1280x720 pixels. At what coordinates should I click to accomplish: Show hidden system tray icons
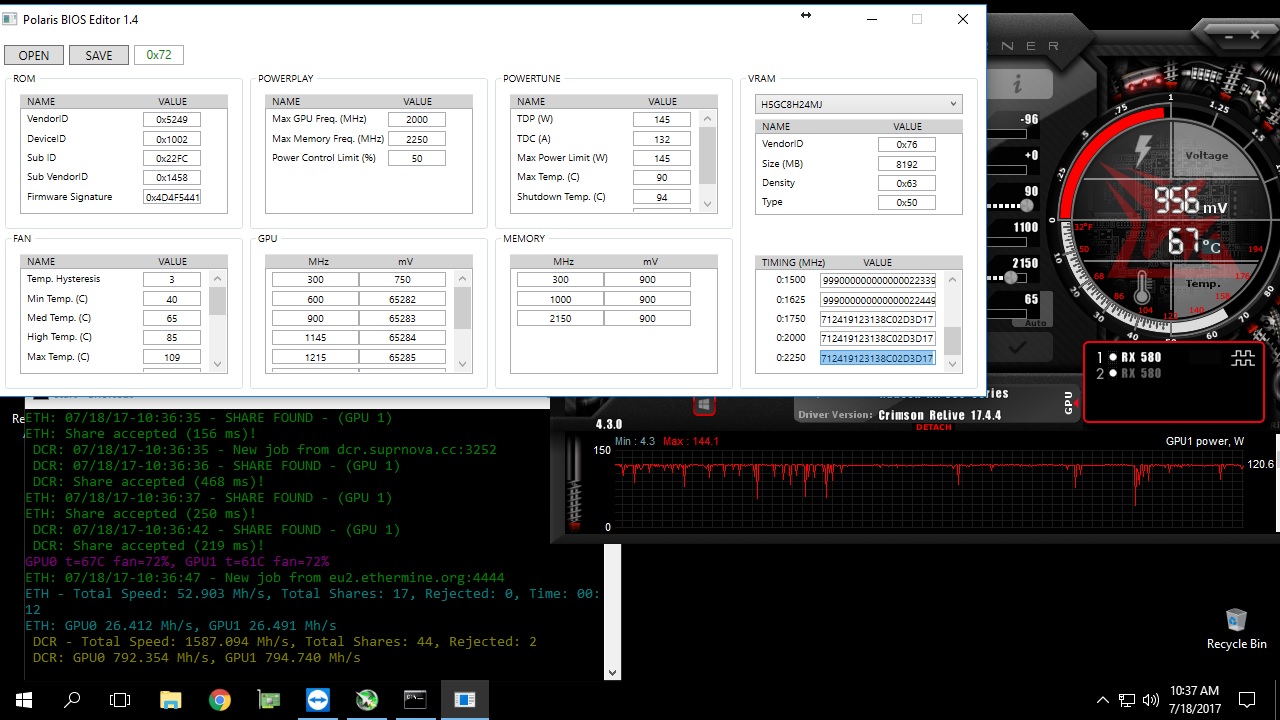pyautogui.click(x=1102, y=700)
